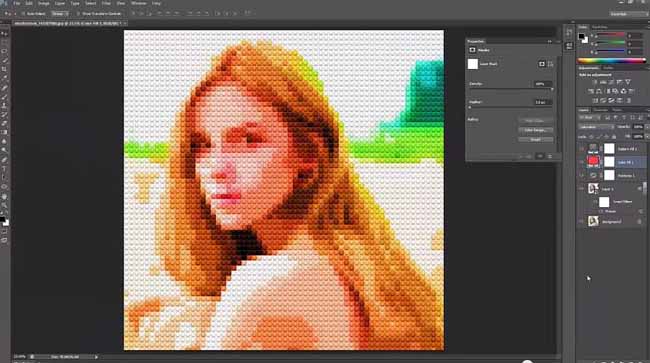Image resolution: width=650 pixels, height=363 pixels.
Task: Open the layer blend mode dropdown
Action: click(596, 127)
